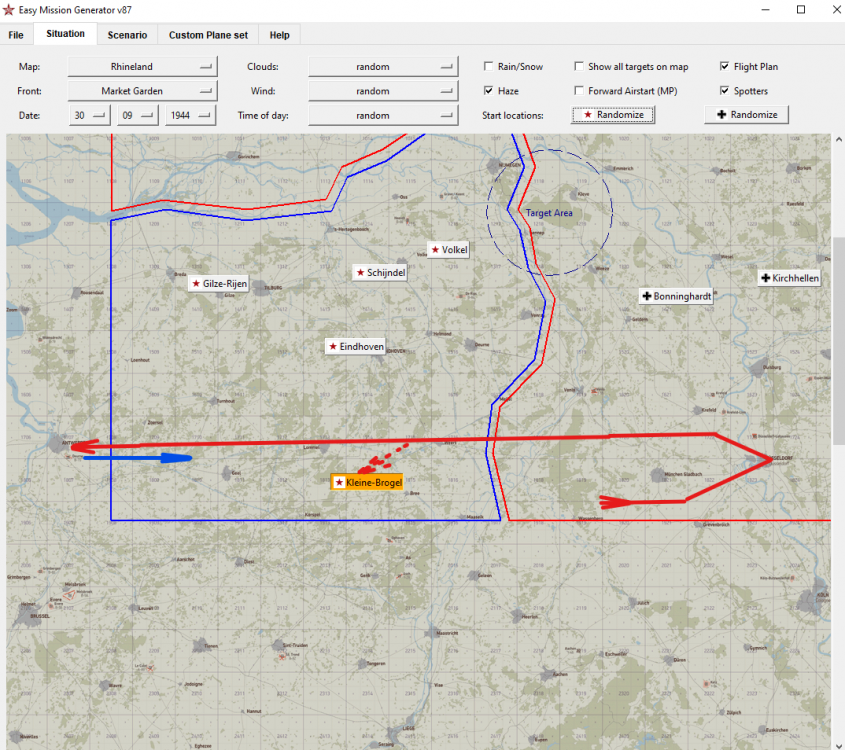Open the File menu
This screenshot has width=845, height=750.
tap(16, 35)
